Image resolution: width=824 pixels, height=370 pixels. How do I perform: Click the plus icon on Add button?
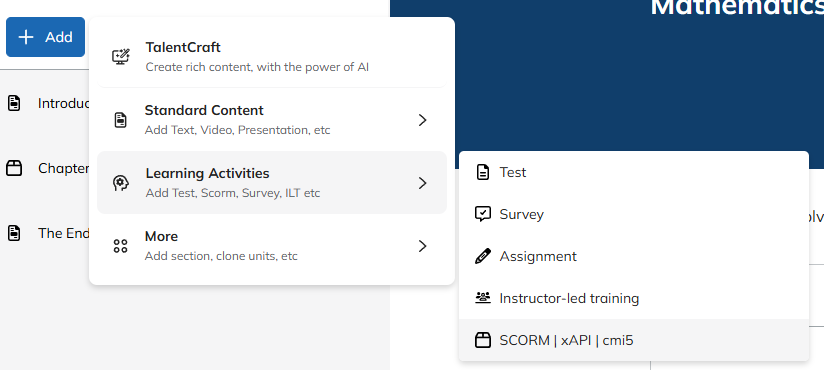pyautogui.click(x=26, y=37)
